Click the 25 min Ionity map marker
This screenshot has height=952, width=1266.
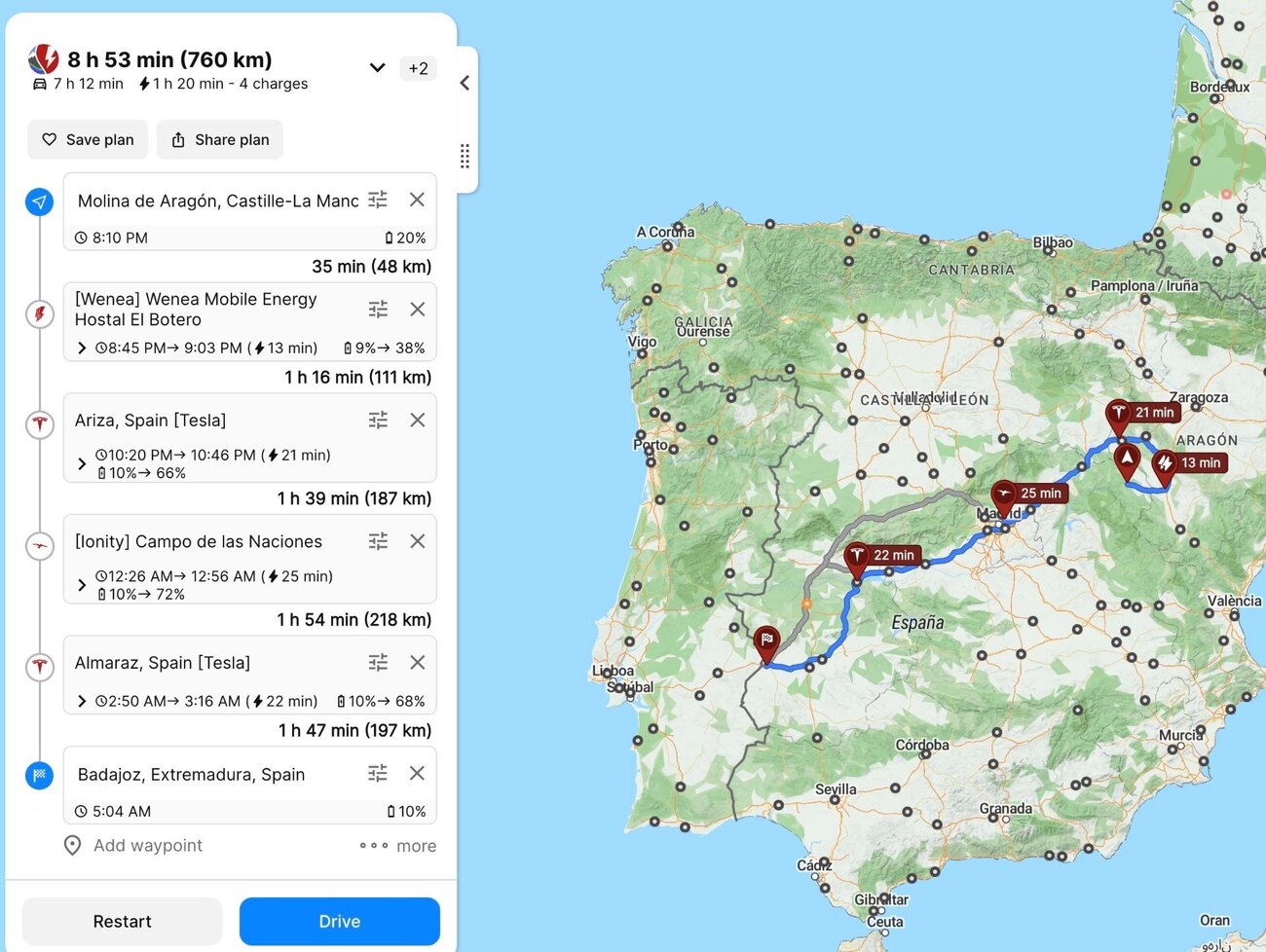click(1004, 496)
